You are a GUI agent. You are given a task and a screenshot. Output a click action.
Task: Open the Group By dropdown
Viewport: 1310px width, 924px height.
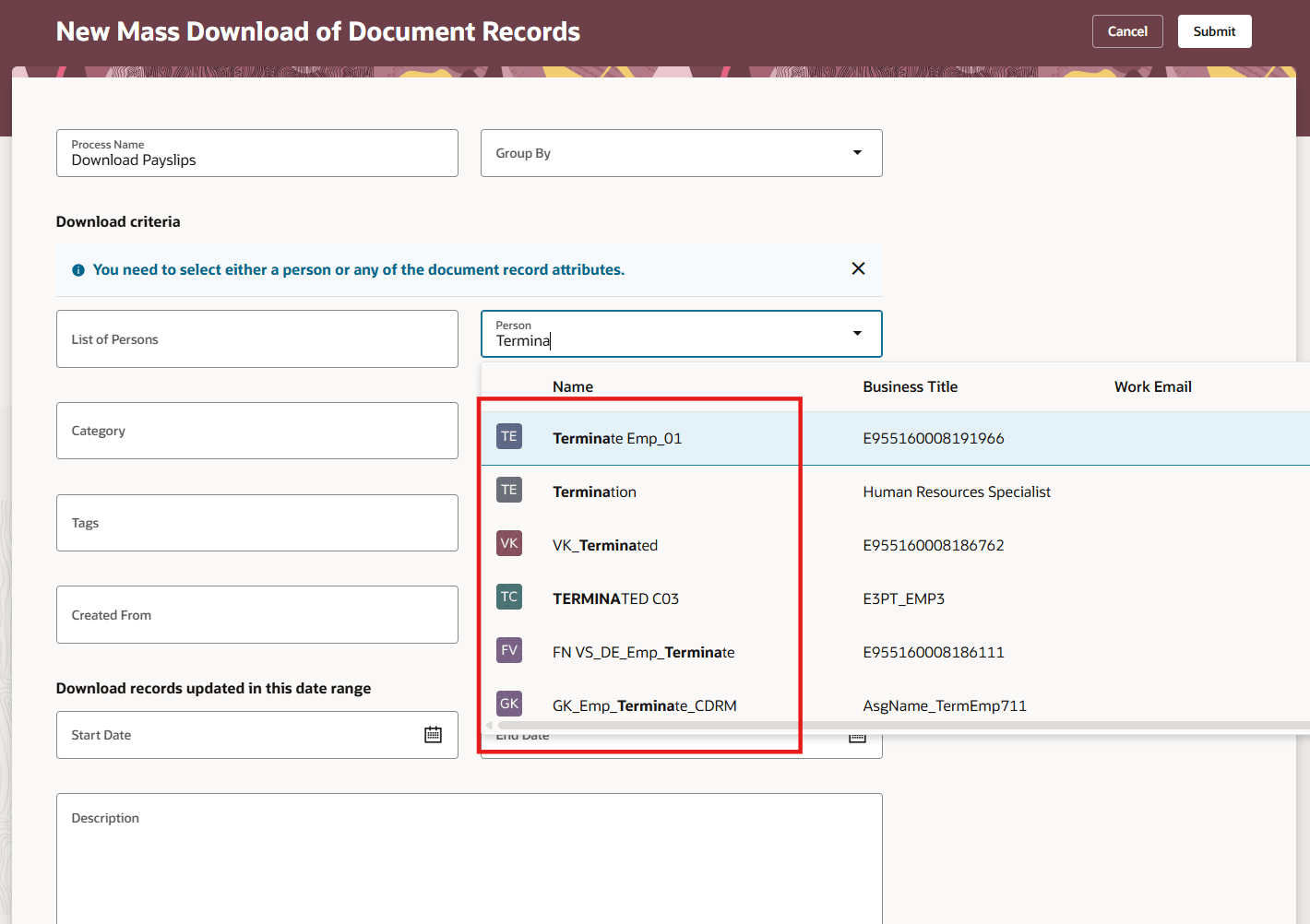pos(857,153)
